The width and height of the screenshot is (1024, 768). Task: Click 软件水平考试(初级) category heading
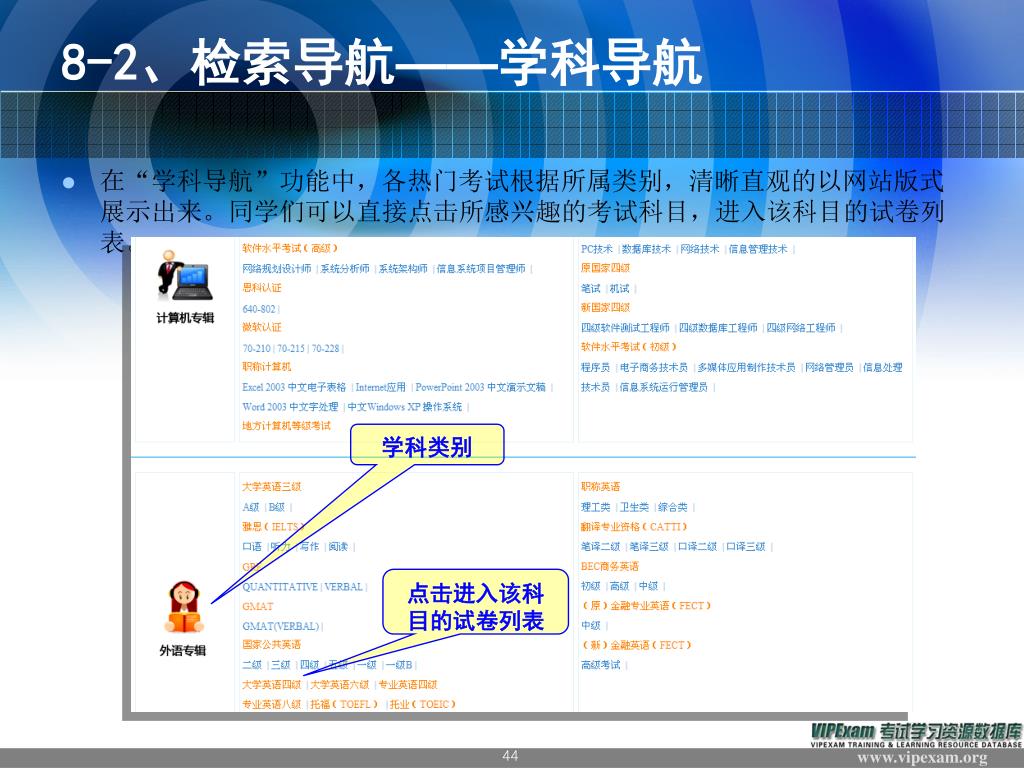click(628, 347)
